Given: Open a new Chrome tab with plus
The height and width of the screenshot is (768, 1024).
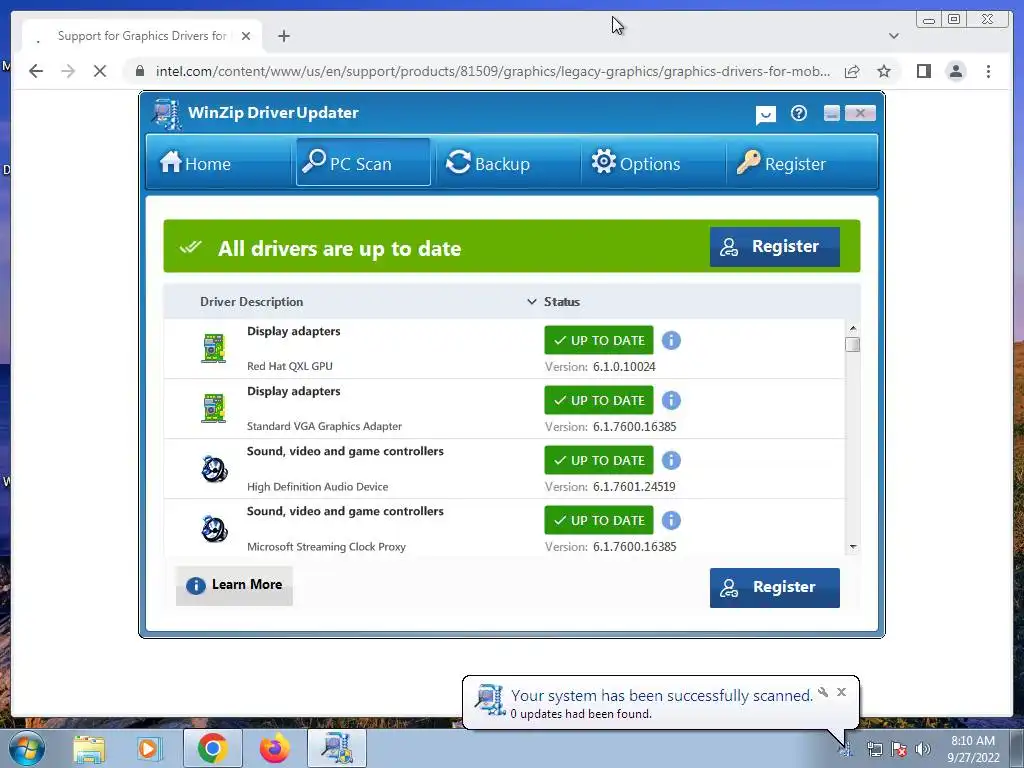Looking at the screenshot, I should [283, 36].
